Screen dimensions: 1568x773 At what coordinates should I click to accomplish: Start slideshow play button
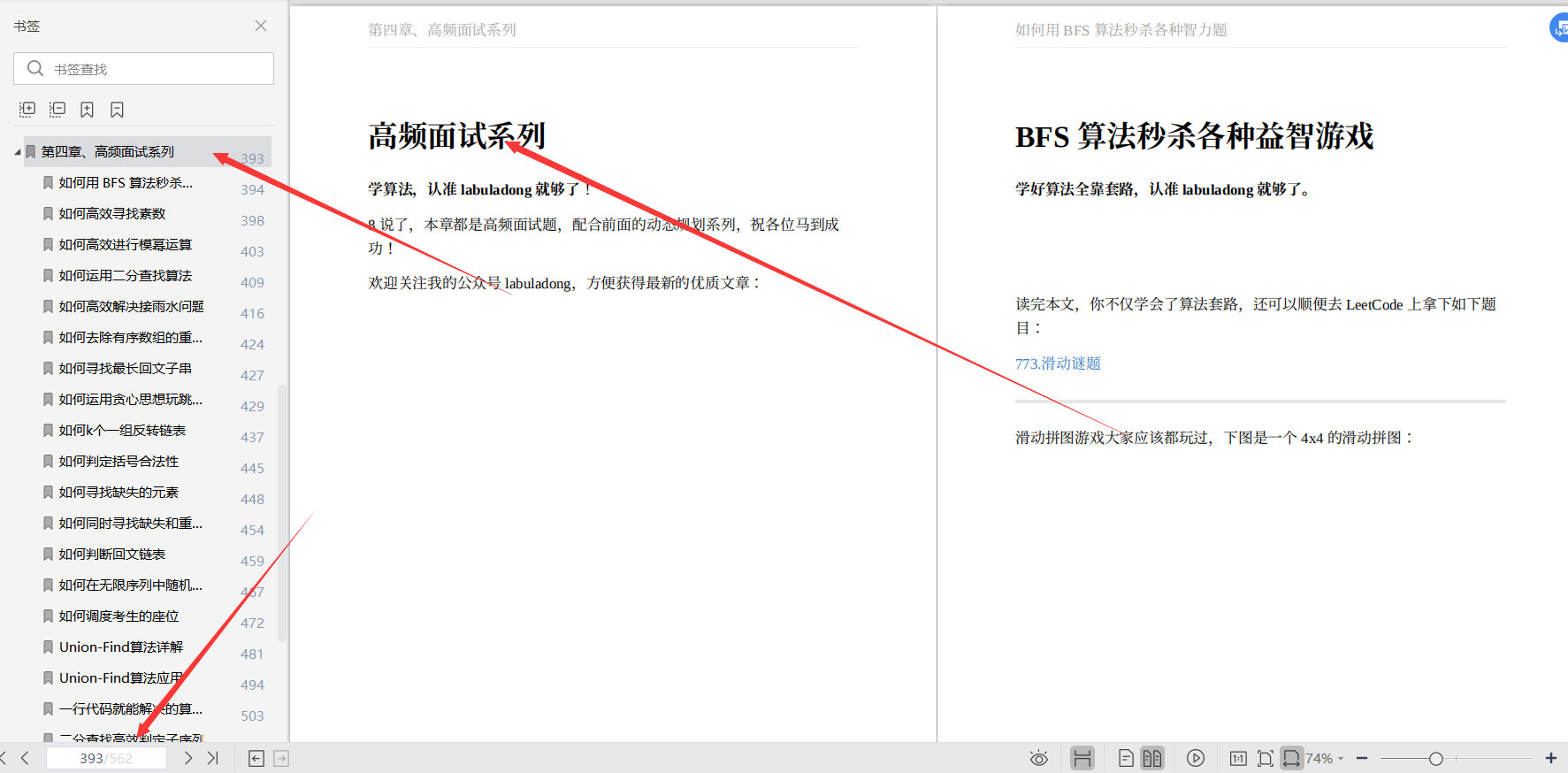[x=1196, y=758]
